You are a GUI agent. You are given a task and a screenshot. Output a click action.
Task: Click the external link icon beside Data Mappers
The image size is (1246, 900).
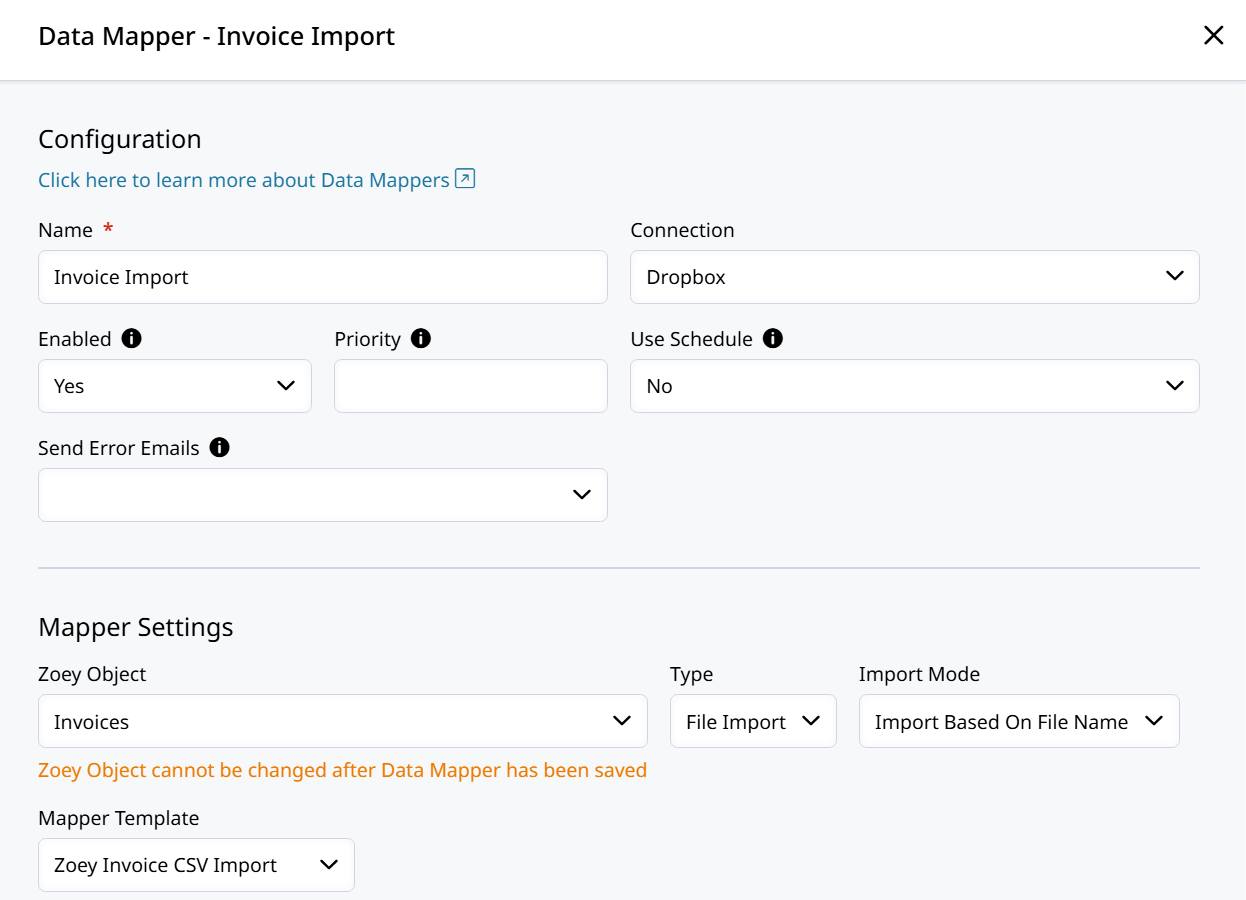[x=465, y=179]
